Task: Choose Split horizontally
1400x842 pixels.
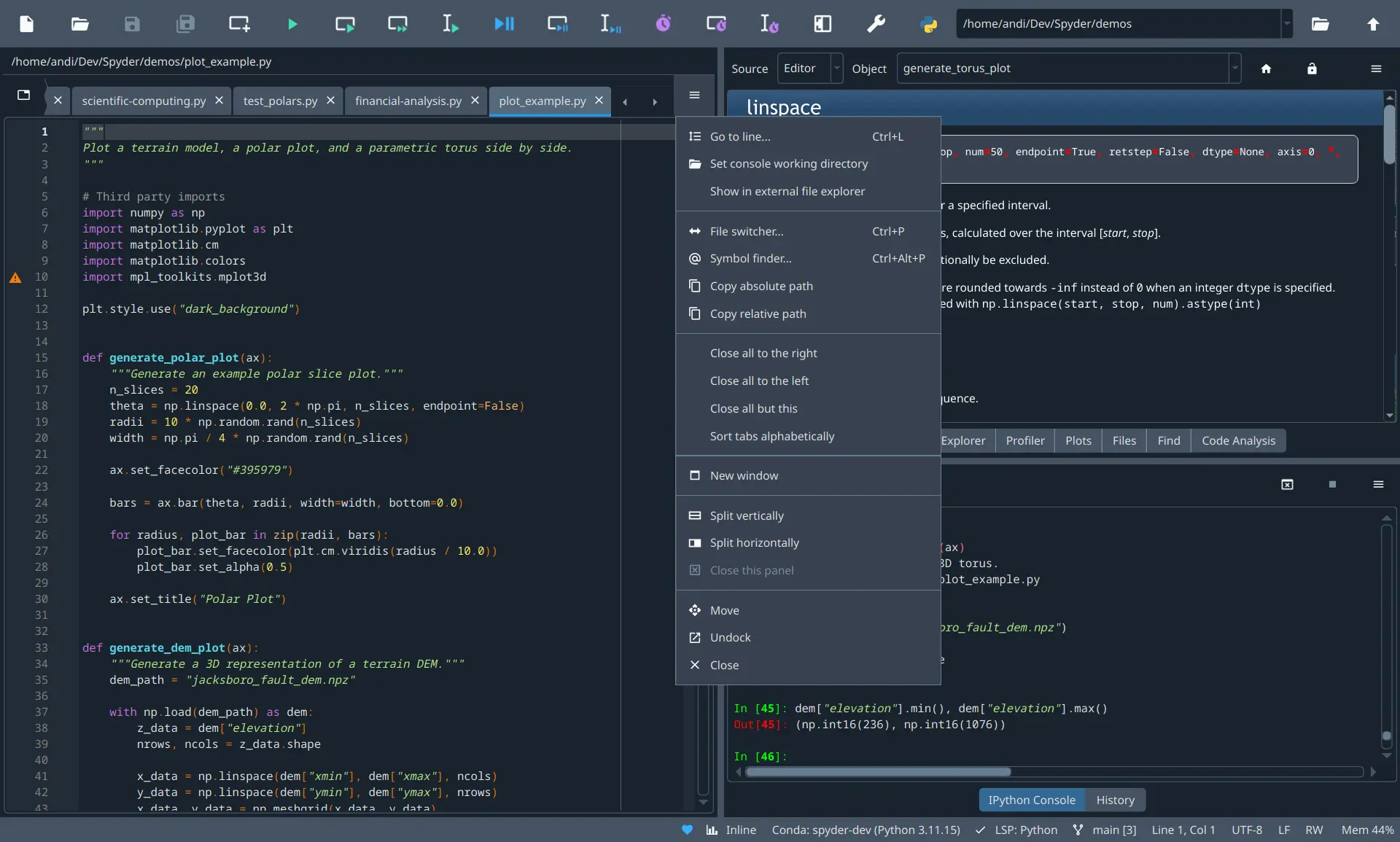Action: coord(808,542)
